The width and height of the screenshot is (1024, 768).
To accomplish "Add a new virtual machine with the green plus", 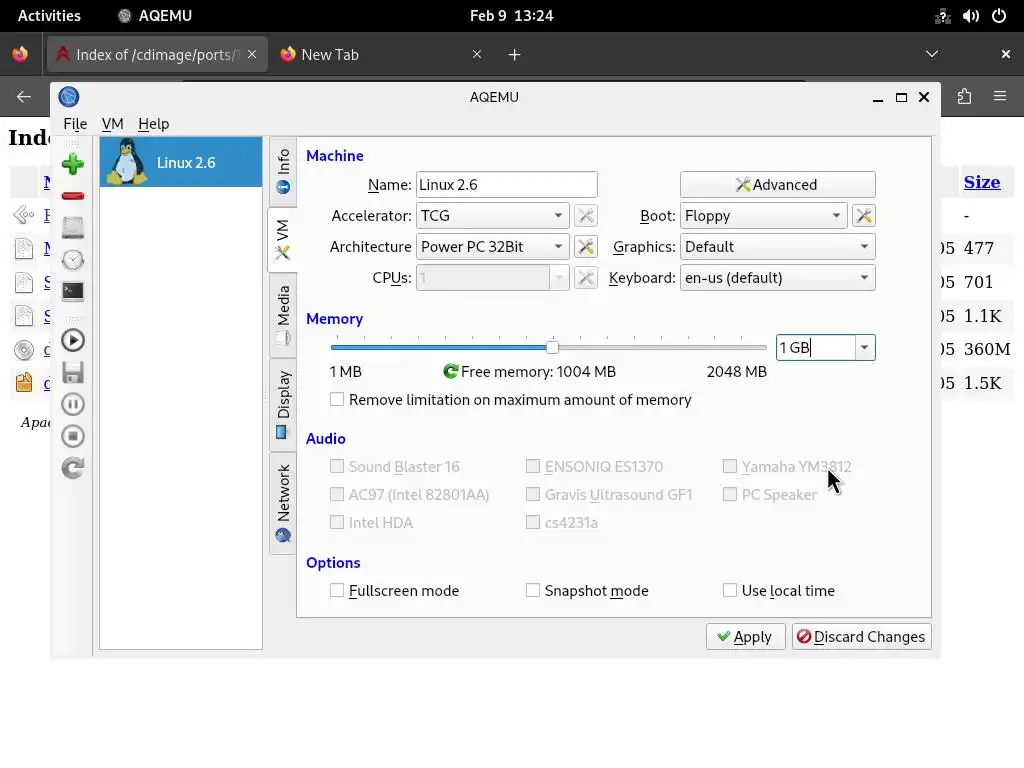I will pos(72,164).
